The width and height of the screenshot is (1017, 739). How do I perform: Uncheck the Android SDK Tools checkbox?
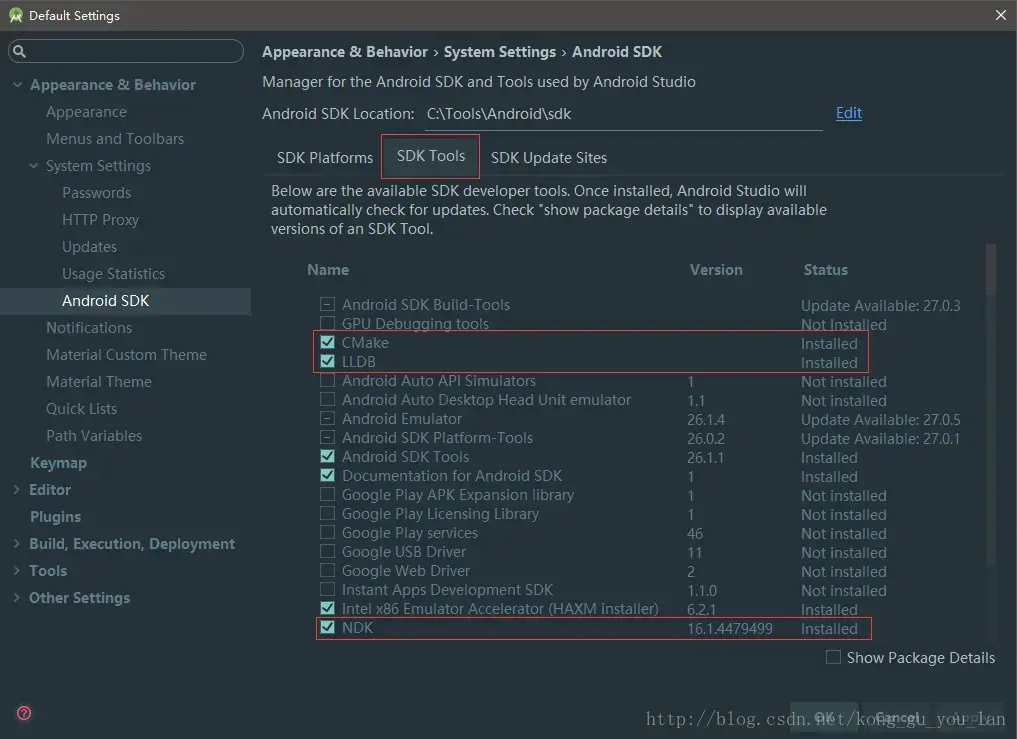328,456
